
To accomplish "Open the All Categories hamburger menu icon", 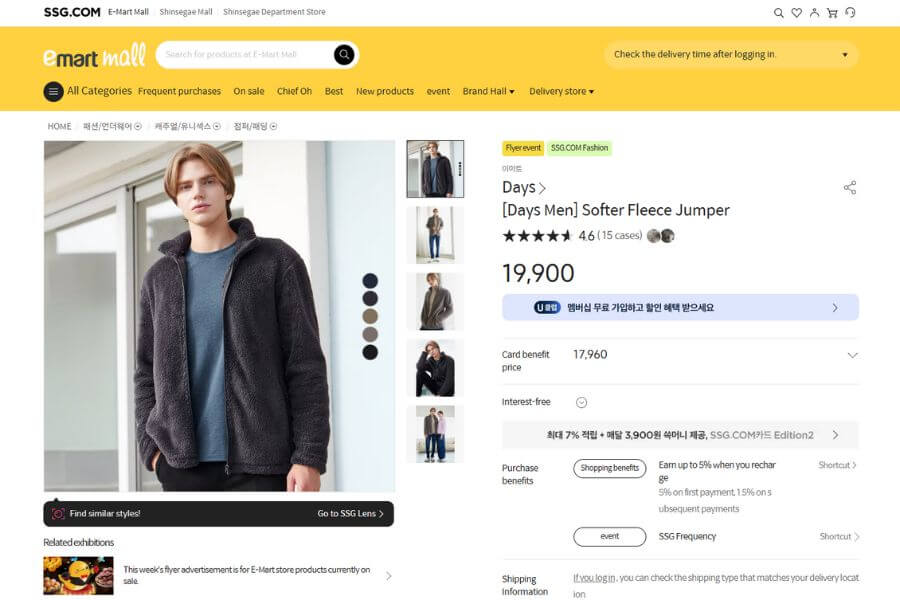I will click(x=53, y=92).
